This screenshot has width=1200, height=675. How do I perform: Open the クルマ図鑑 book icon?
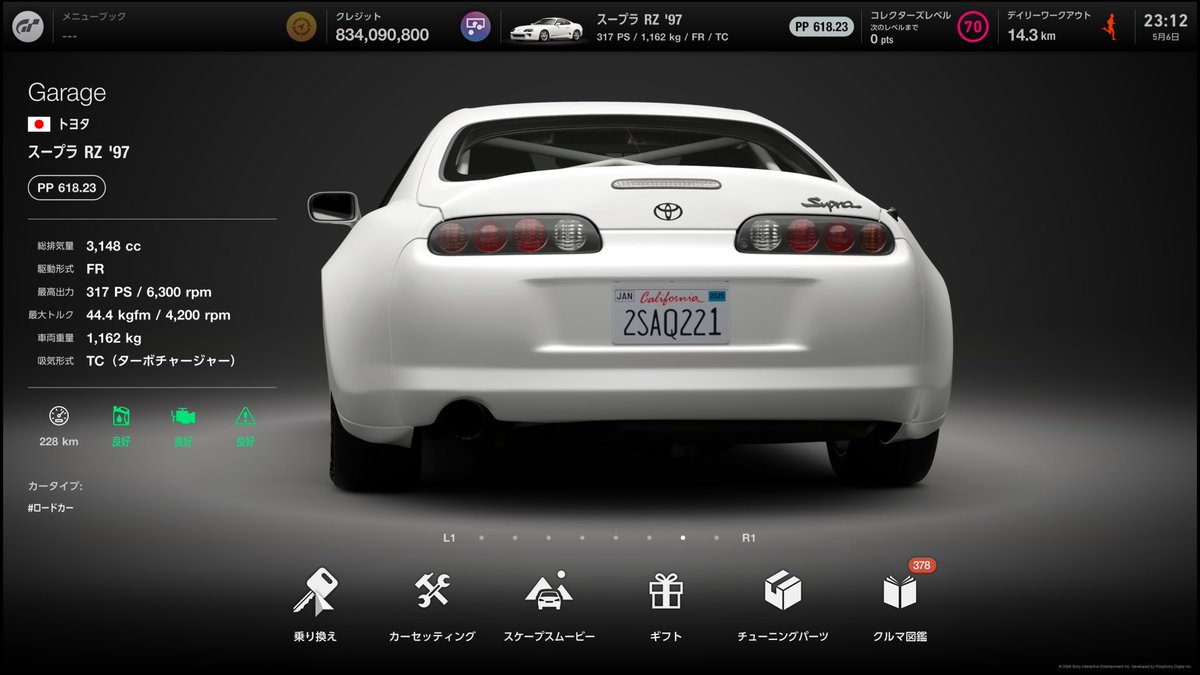900,591
